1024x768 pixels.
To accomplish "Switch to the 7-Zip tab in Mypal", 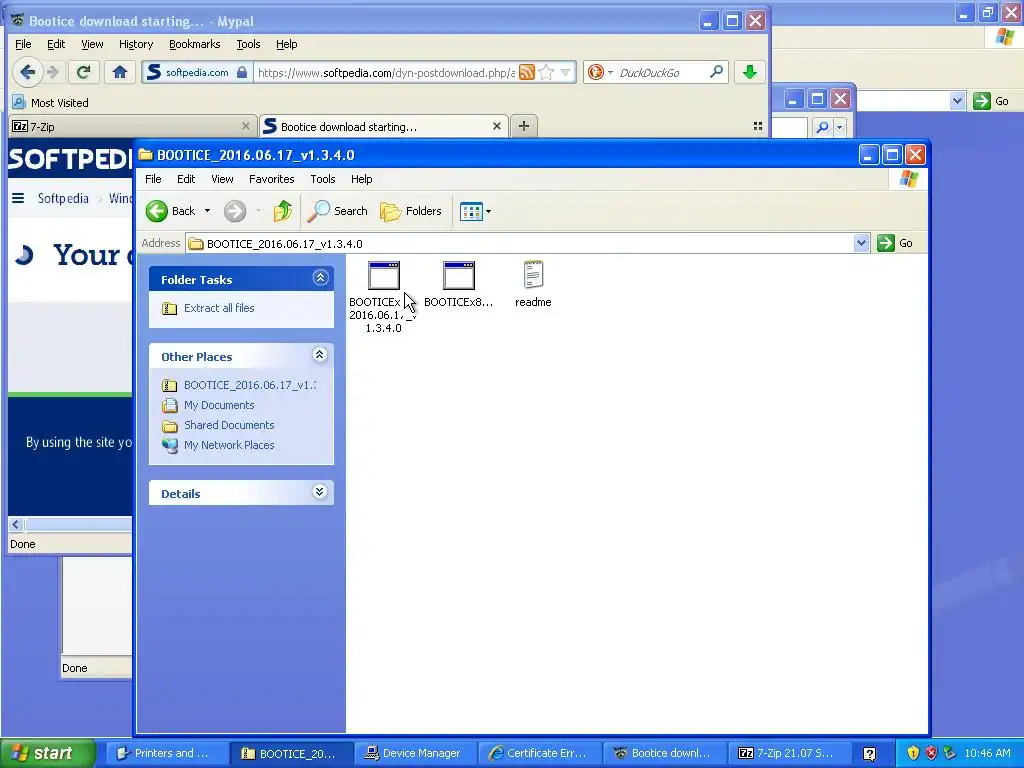I will [131, 127].
